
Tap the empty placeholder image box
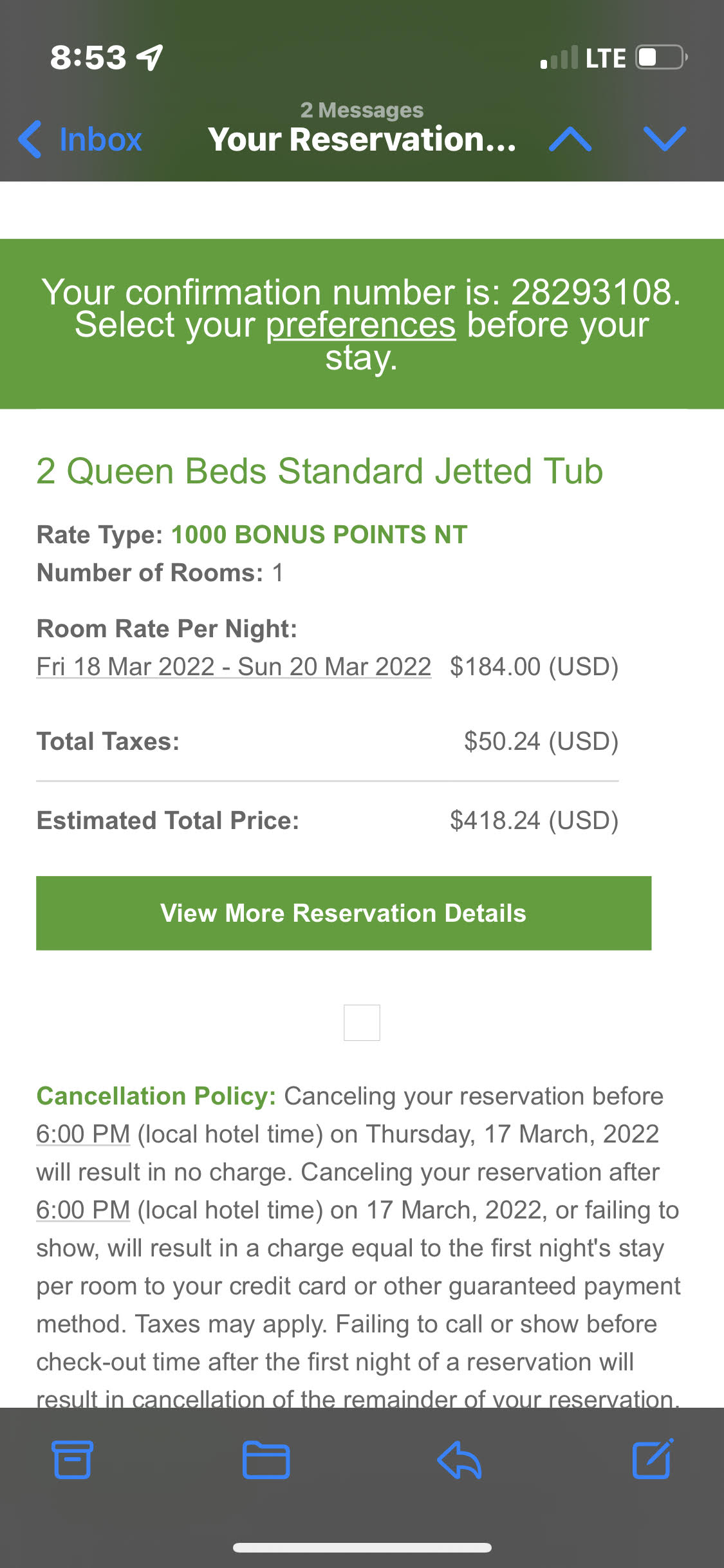[x=362, y=1022]
